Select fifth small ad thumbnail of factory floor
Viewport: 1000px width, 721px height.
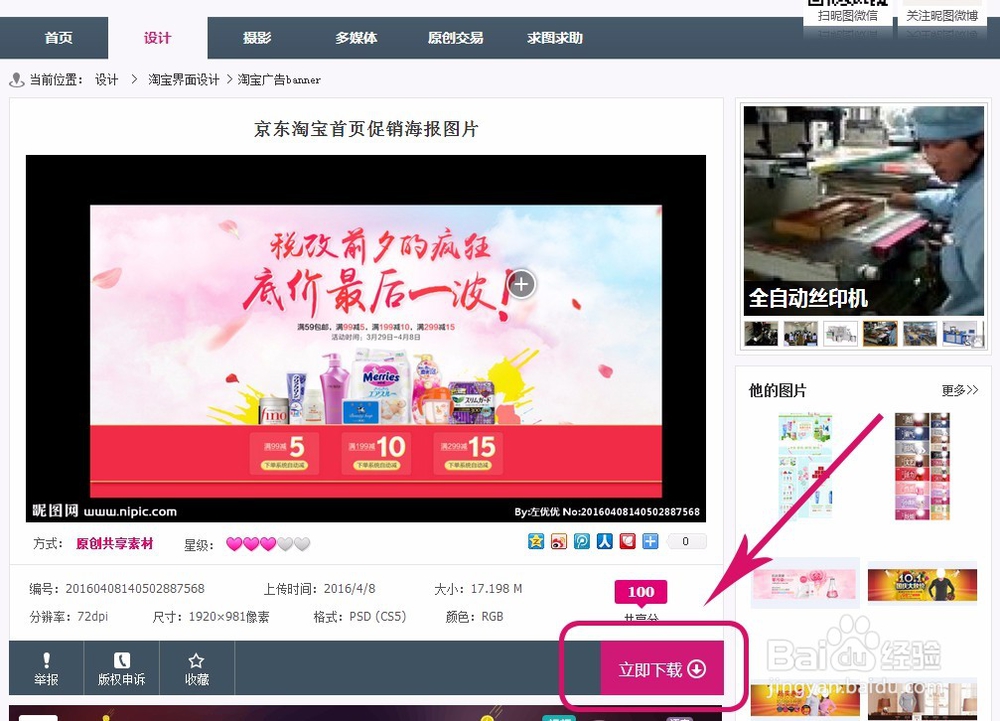tap(920, 334)
